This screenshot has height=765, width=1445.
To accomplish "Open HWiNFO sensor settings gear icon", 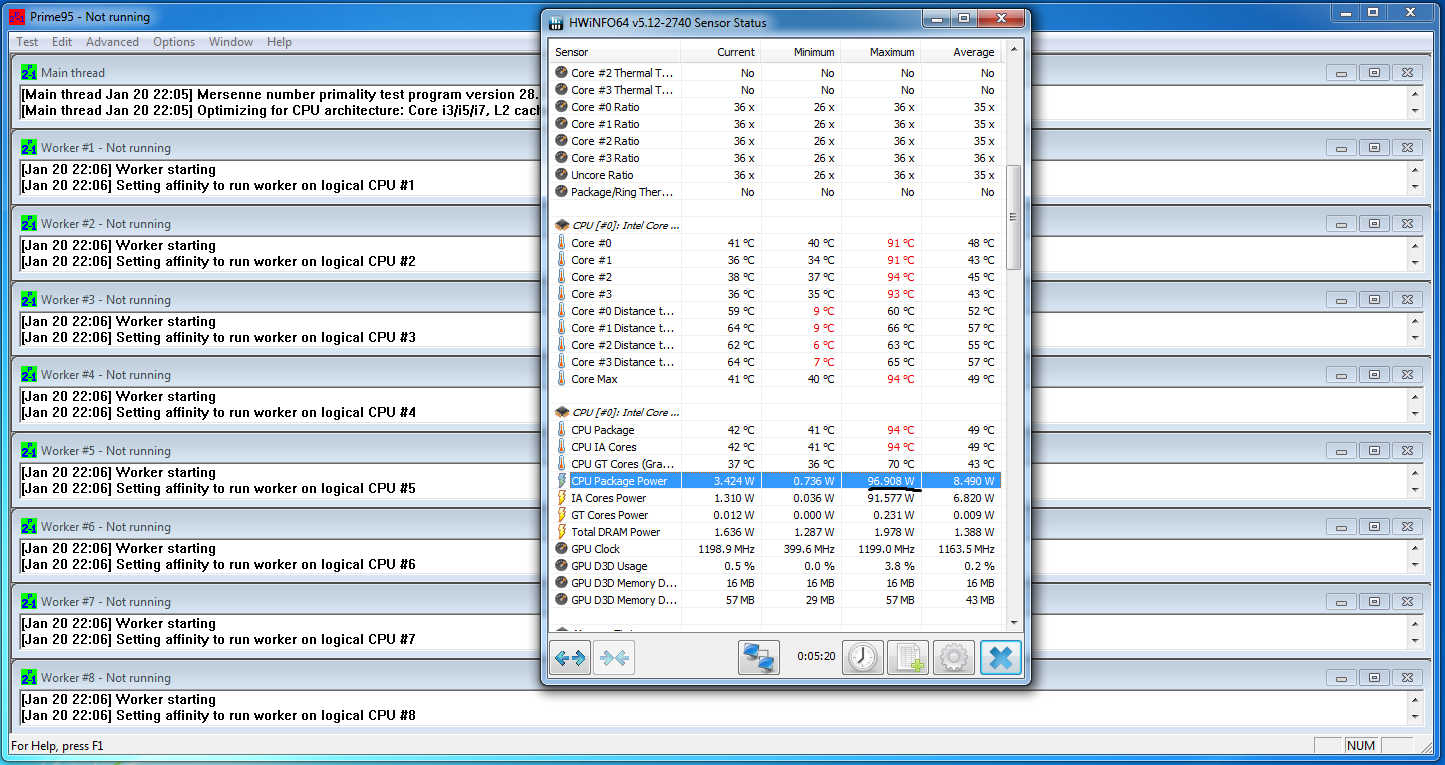I will pyautogui.click(x=954, y=658).
